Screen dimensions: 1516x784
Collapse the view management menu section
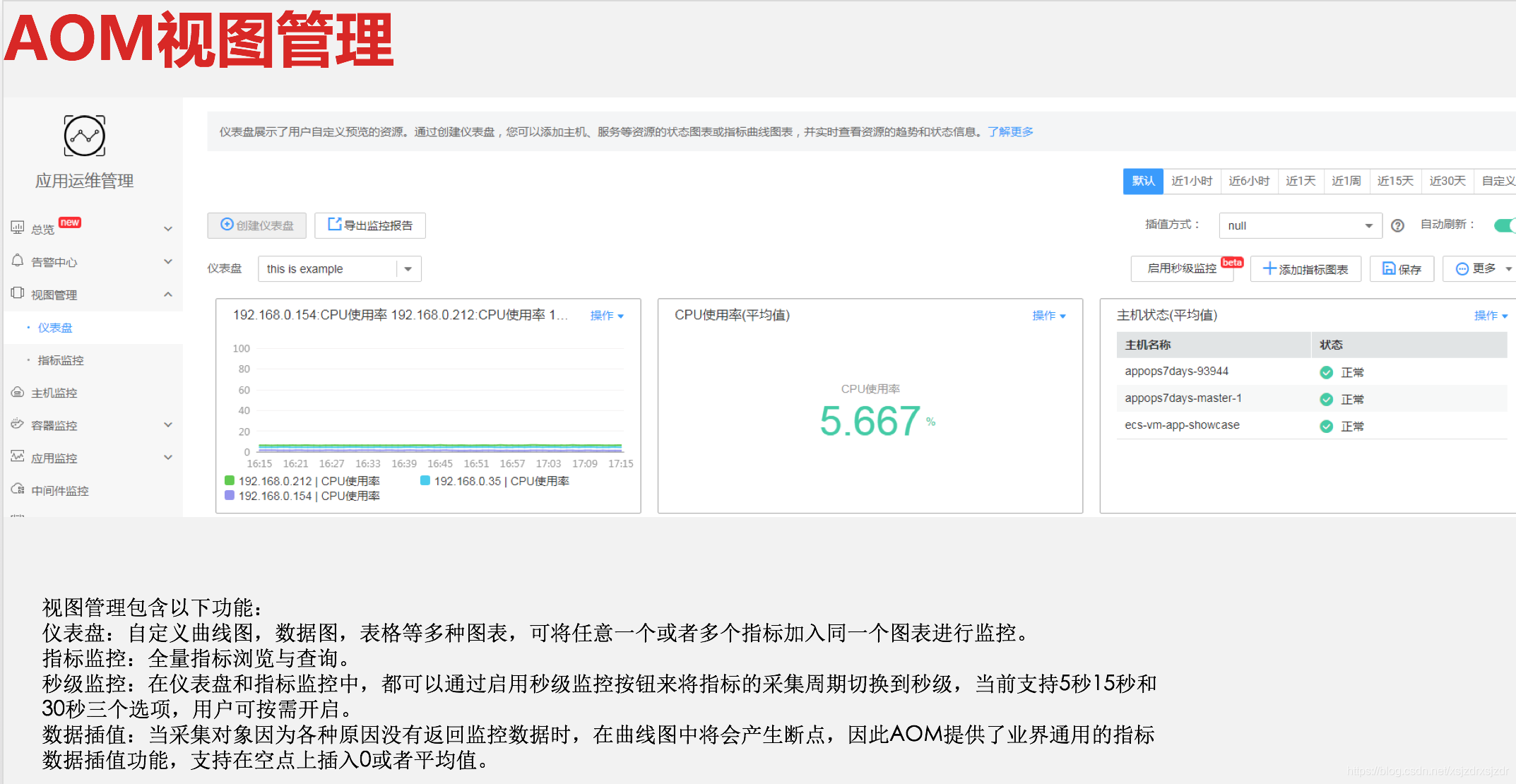[168, 295]
